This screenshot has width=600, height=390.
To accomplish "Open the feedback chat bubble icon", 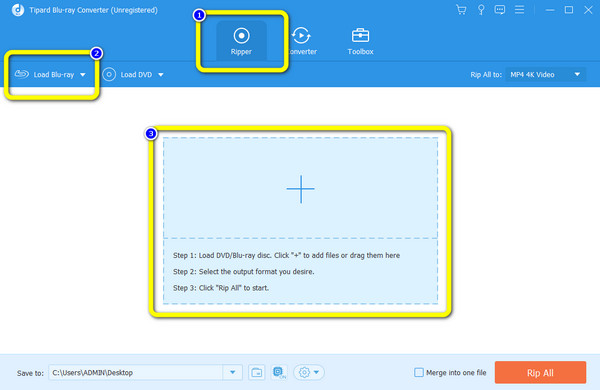I will click(x=500, y=10).
